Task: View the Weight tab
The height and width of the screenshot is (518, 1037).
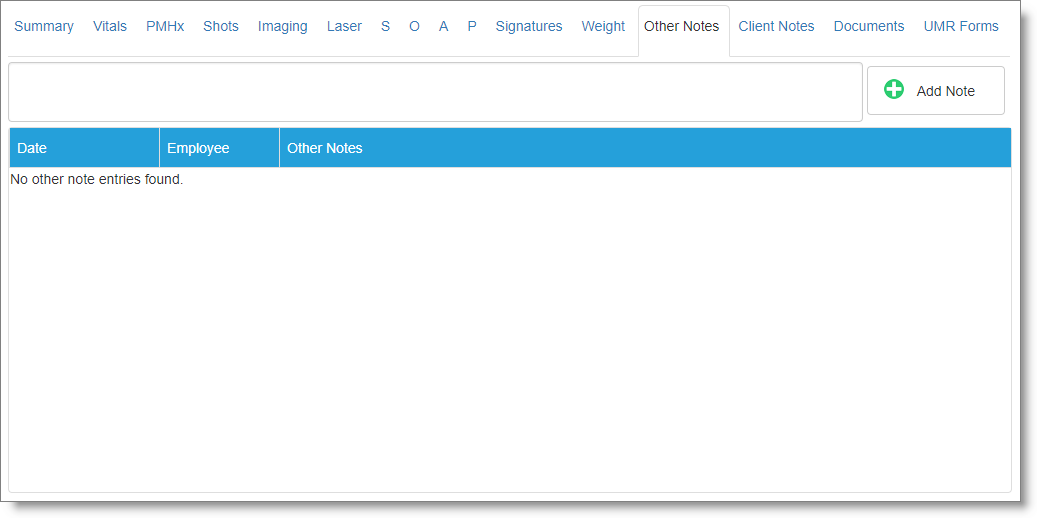Action: coord(603,26)
